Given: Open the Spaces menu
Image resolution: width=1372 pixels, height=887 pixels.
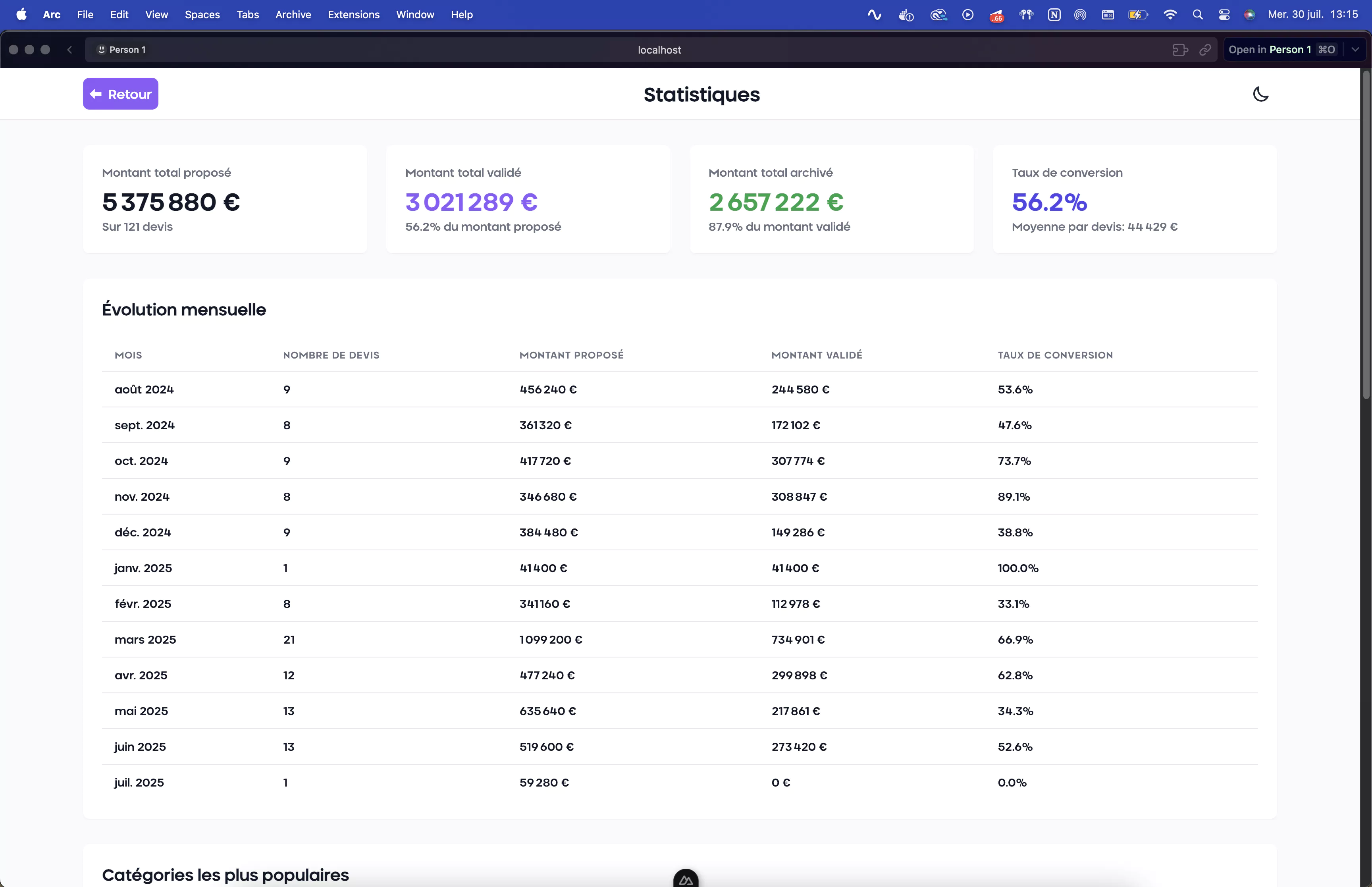Looking at the screenshot, I should point(202,14).
